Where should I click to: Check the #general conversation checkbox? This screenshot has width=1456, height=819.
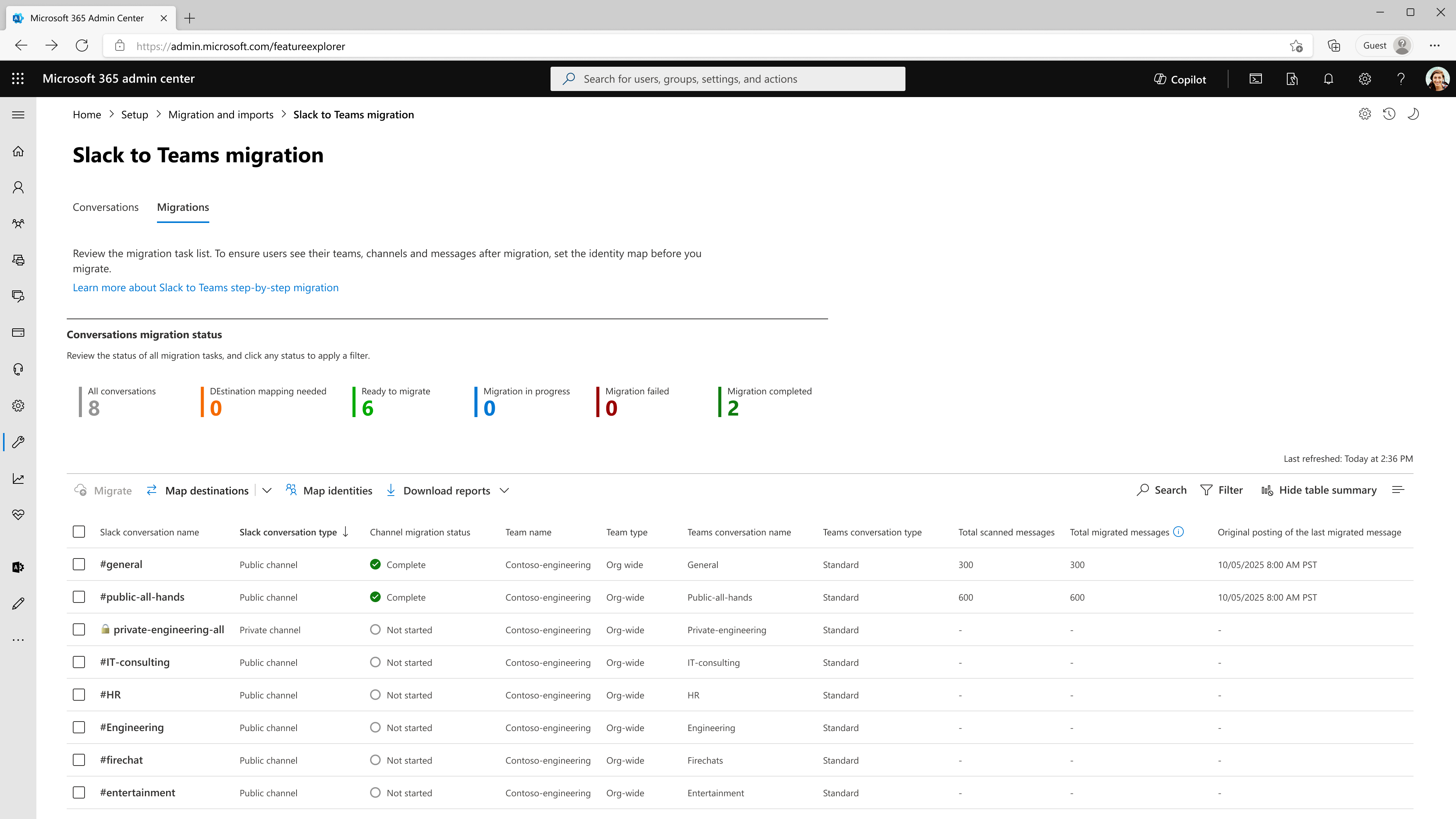pyautogui.click(x=79, y=564)
